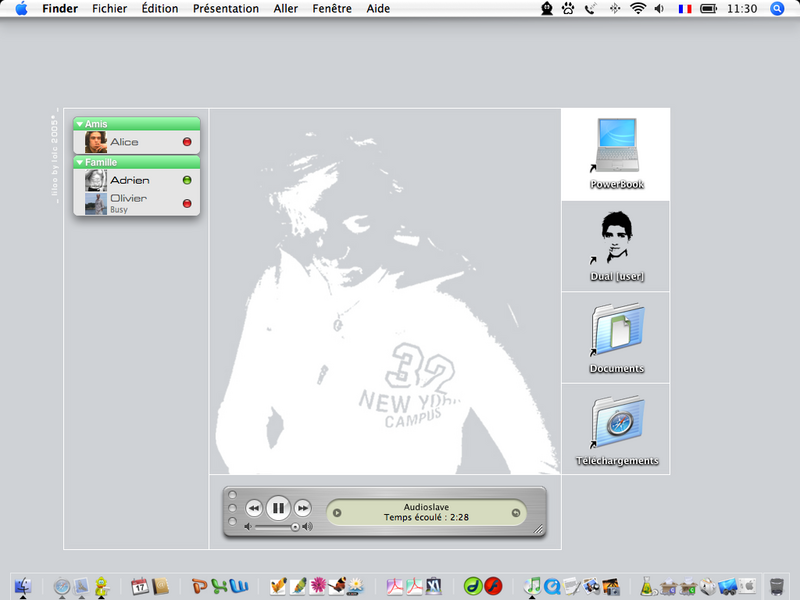This screenshot has height=600, width=800.
Task: Launch Safari from the Dock
Action: tap(62, 586)
